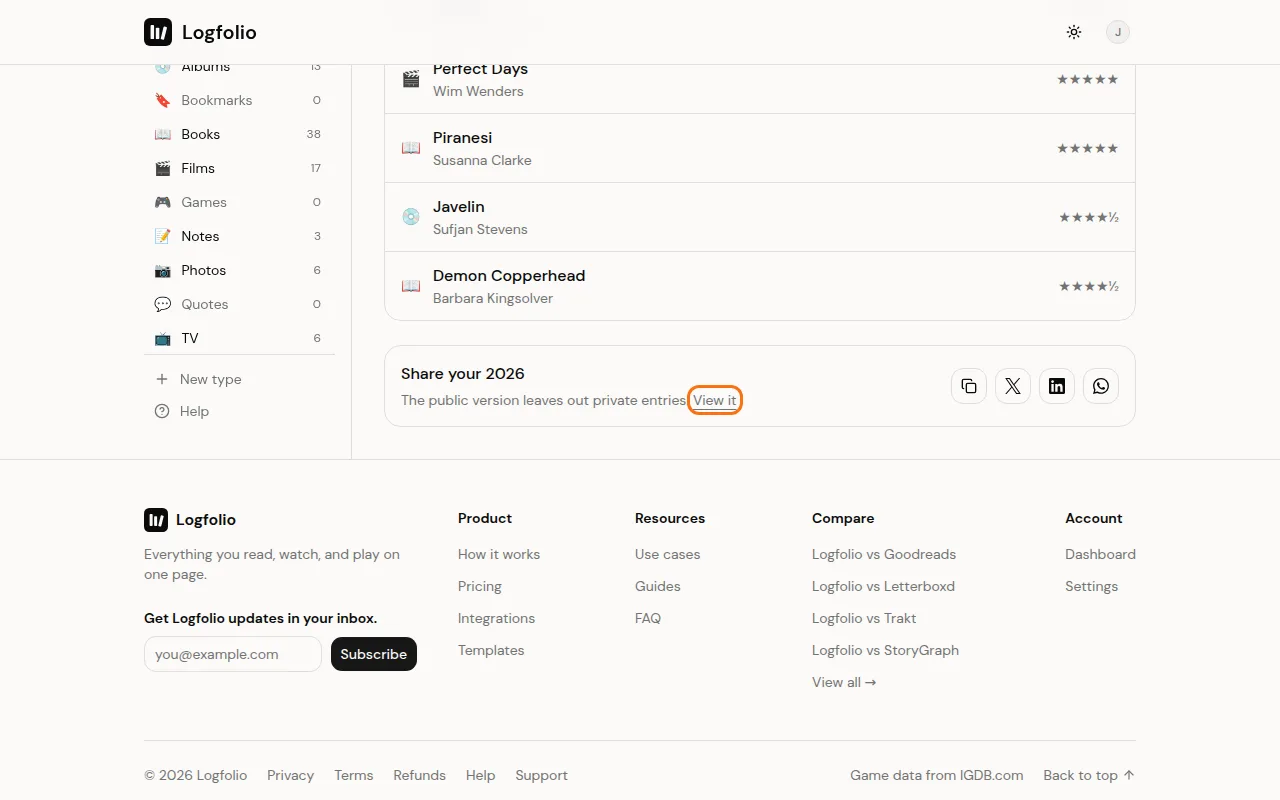
Task: Open Logfolio vs StoryGraph comparison
Action: pos(885,650)
